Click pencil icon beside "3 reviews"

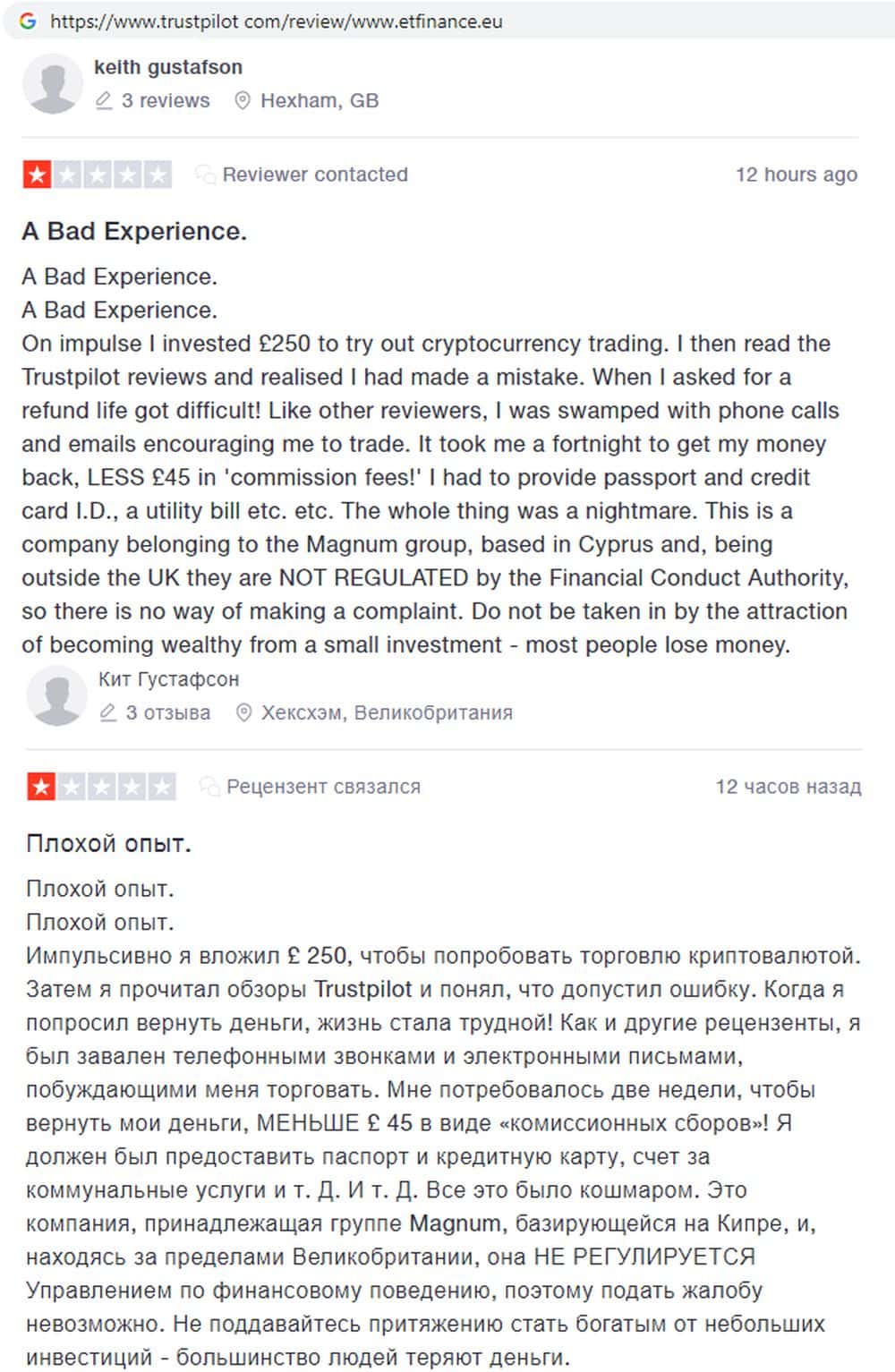click(104, 101)
